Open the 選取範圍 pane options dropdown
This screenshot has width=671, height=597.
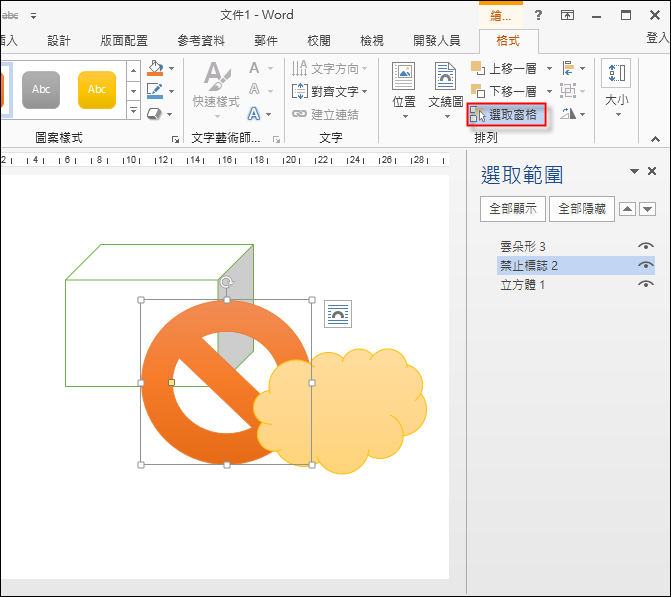(634, 171)
